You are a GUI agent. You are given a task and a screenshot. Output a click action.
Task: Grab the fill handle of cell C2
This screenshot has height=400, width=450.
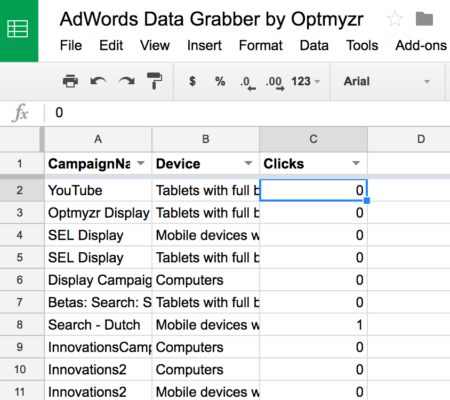point(367,201)
